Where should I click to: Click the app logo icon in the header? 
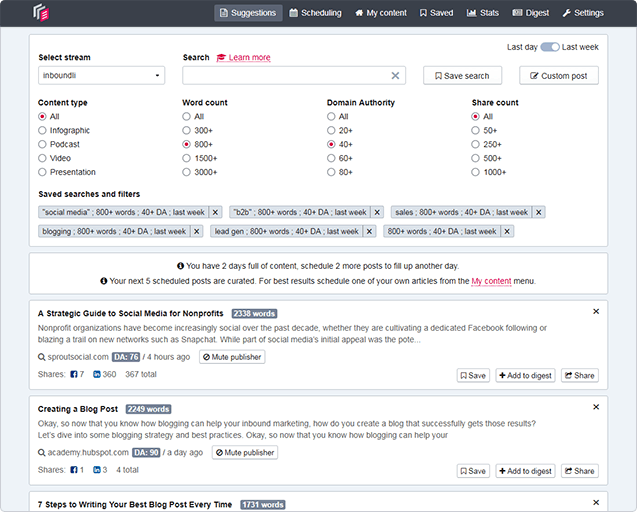click(41, 13)
